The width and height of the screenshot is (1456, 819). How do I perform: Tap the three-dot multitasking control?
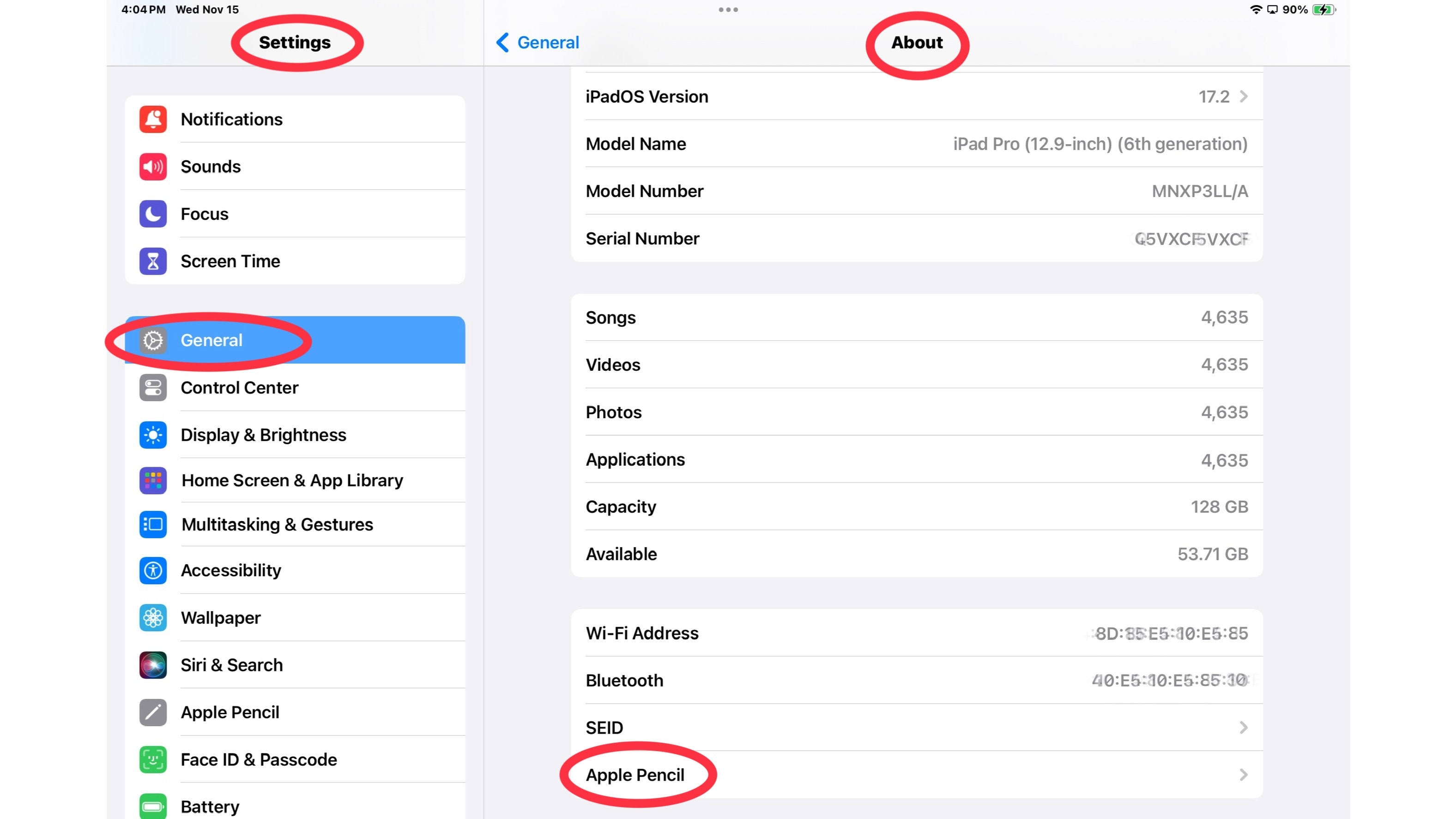pyautogui.click(x=728, y=10)
